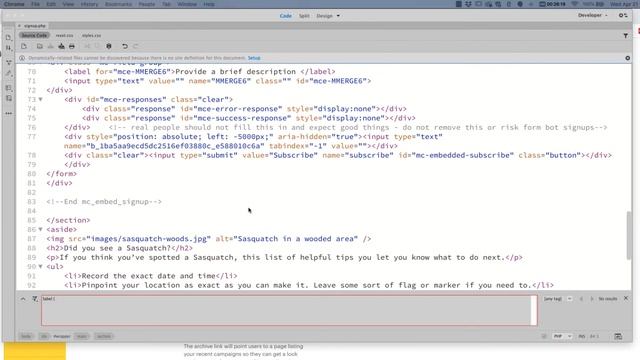Click the INS insert mode indicator
This screenshot has width=640, height=360.
582,336
